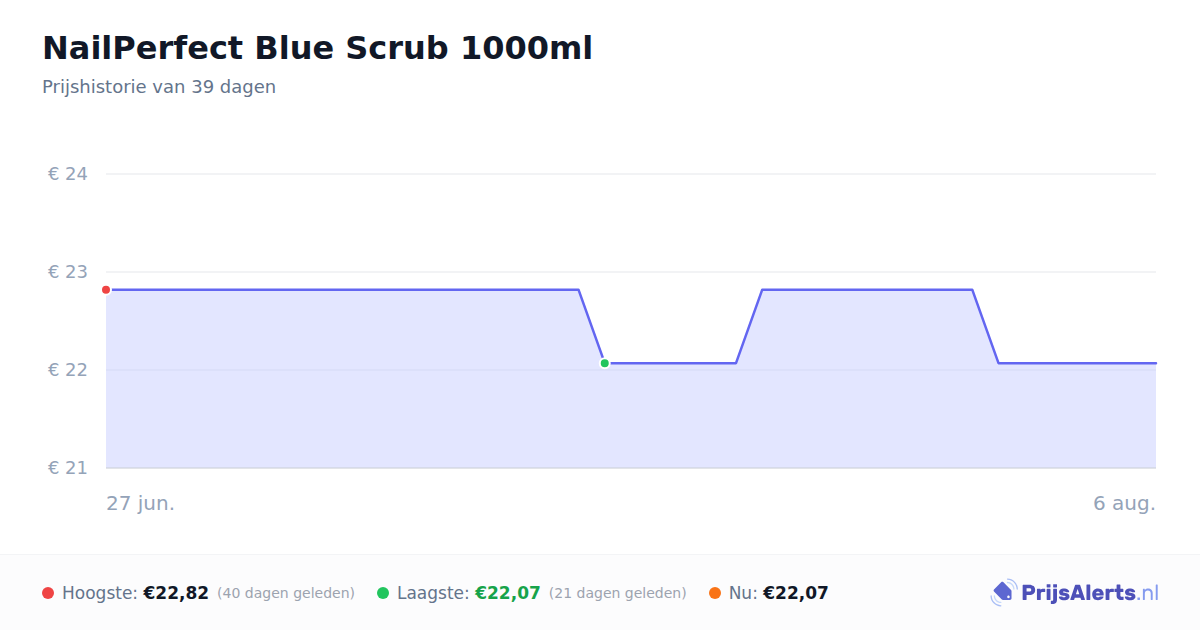Click the green Laagste legend dot

pyautogui.click(x=383, y=593)
